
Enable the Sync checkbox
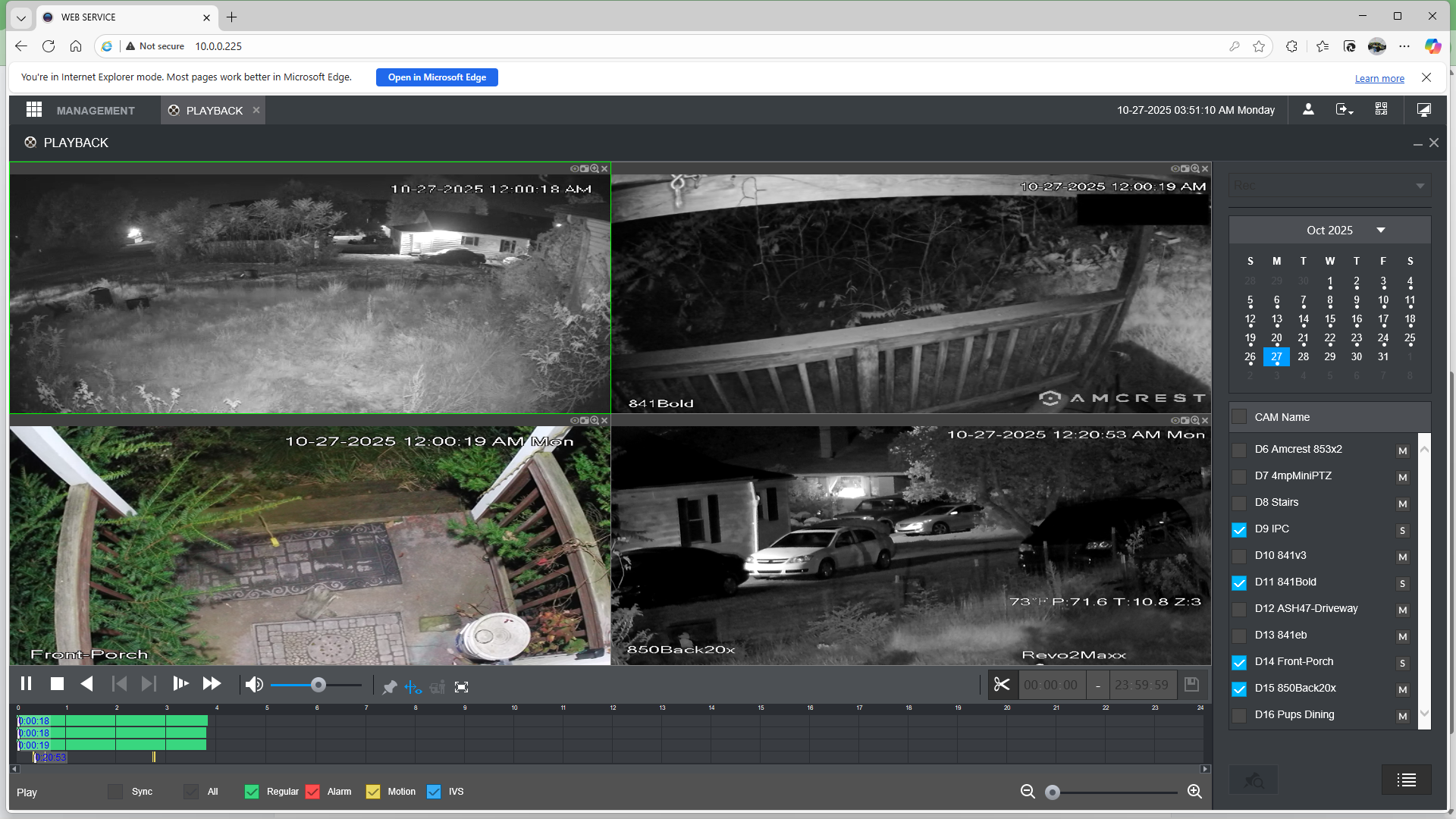(115, 792)
